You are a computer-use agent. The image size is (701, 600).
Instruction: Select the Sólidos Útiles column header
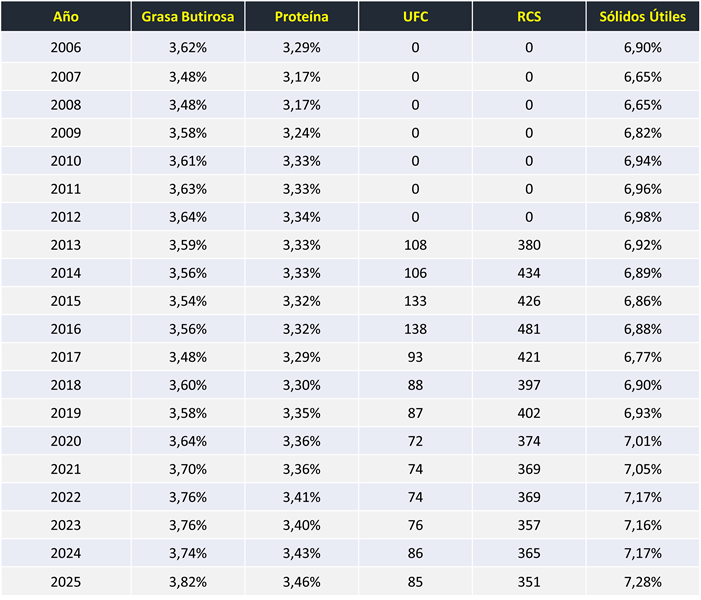(x=642, y=17)
